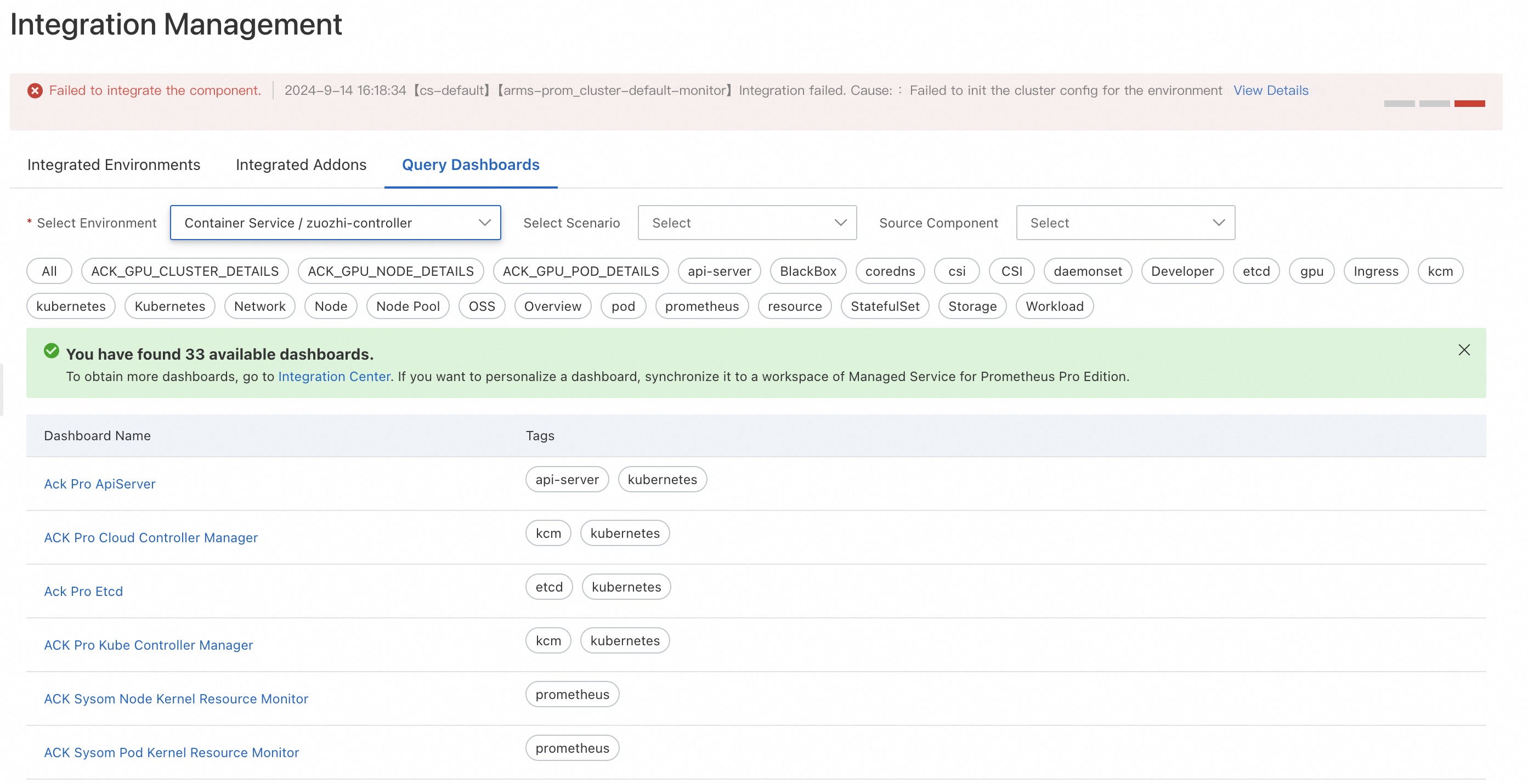Switch to Integrated Addons tab

[x=301, y=165]
